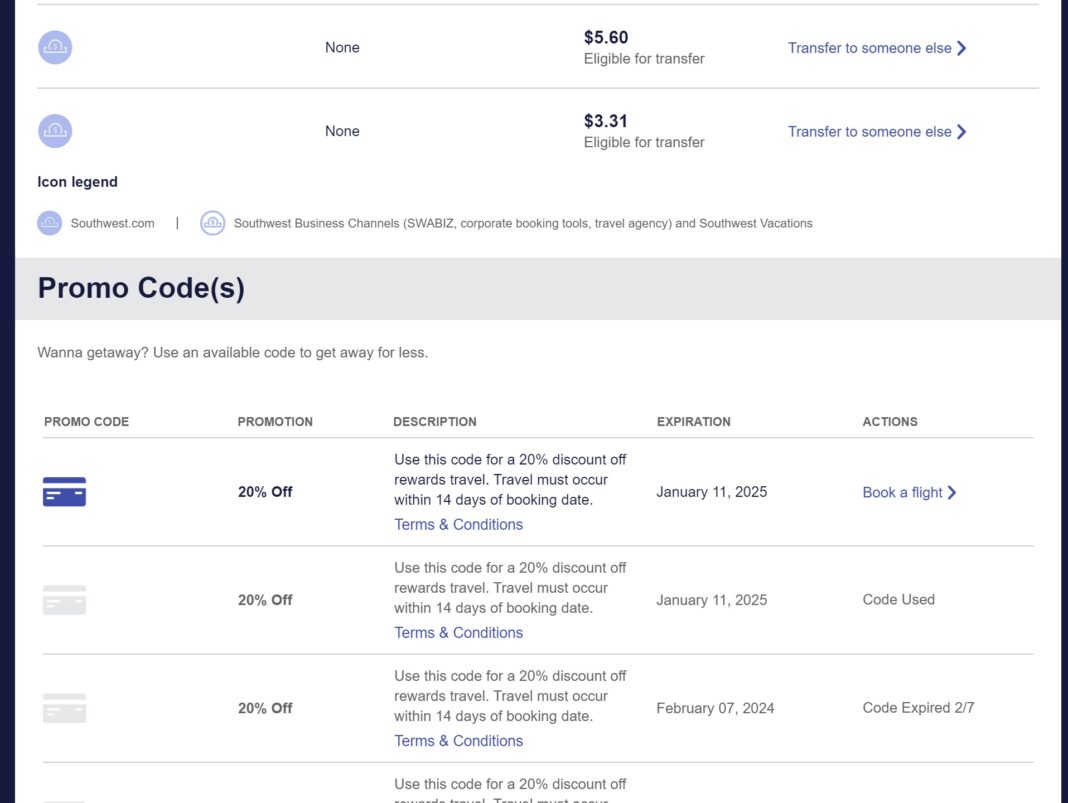
Task: Click the $5.60 eligible transfer amount
Action: [606, 37]
